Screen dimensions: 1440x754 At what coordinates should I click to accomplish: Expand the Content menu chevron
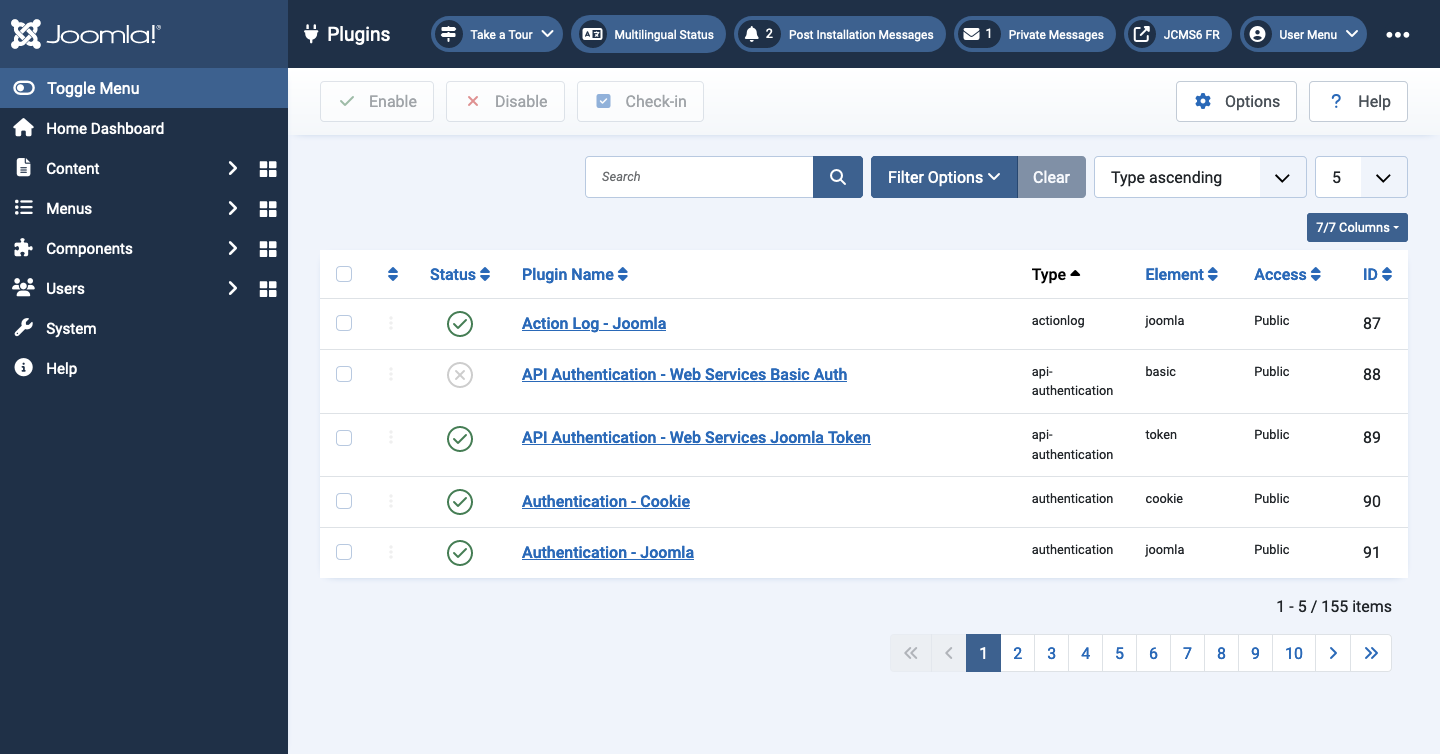tap(232, 169)
